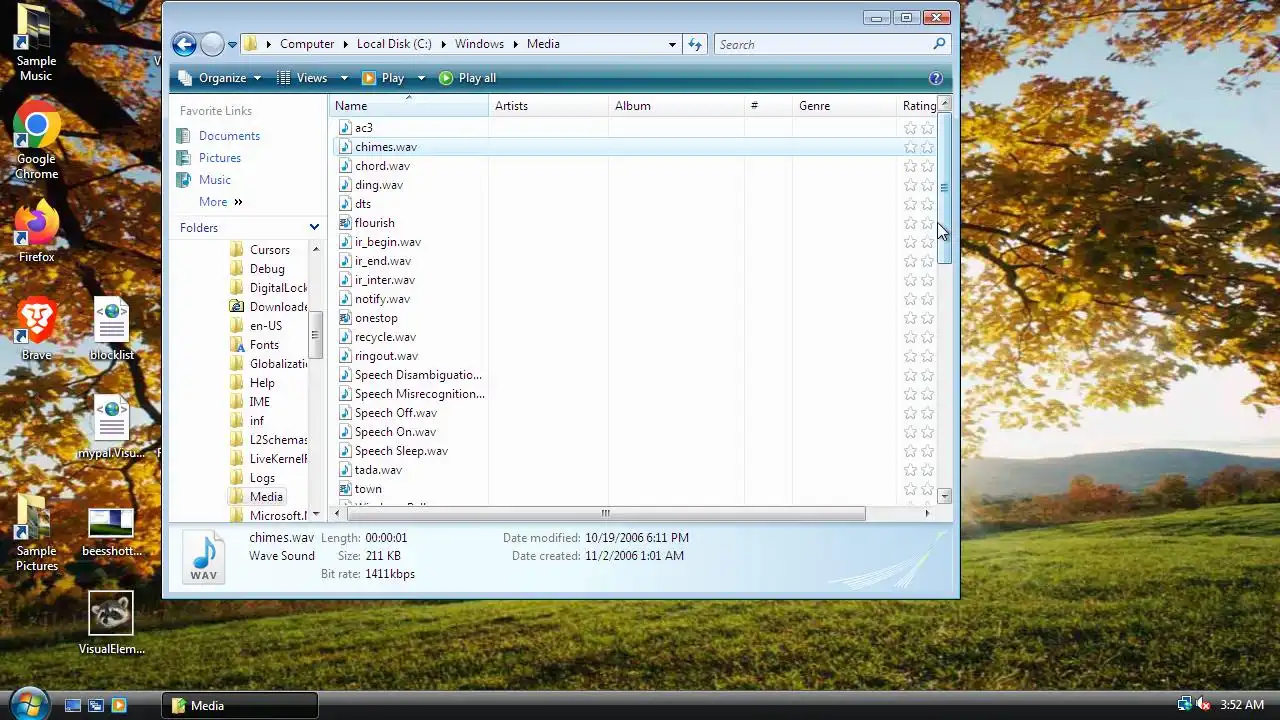1280x720 pixels.
Task: Click Play all button
Action: point(467,78)
